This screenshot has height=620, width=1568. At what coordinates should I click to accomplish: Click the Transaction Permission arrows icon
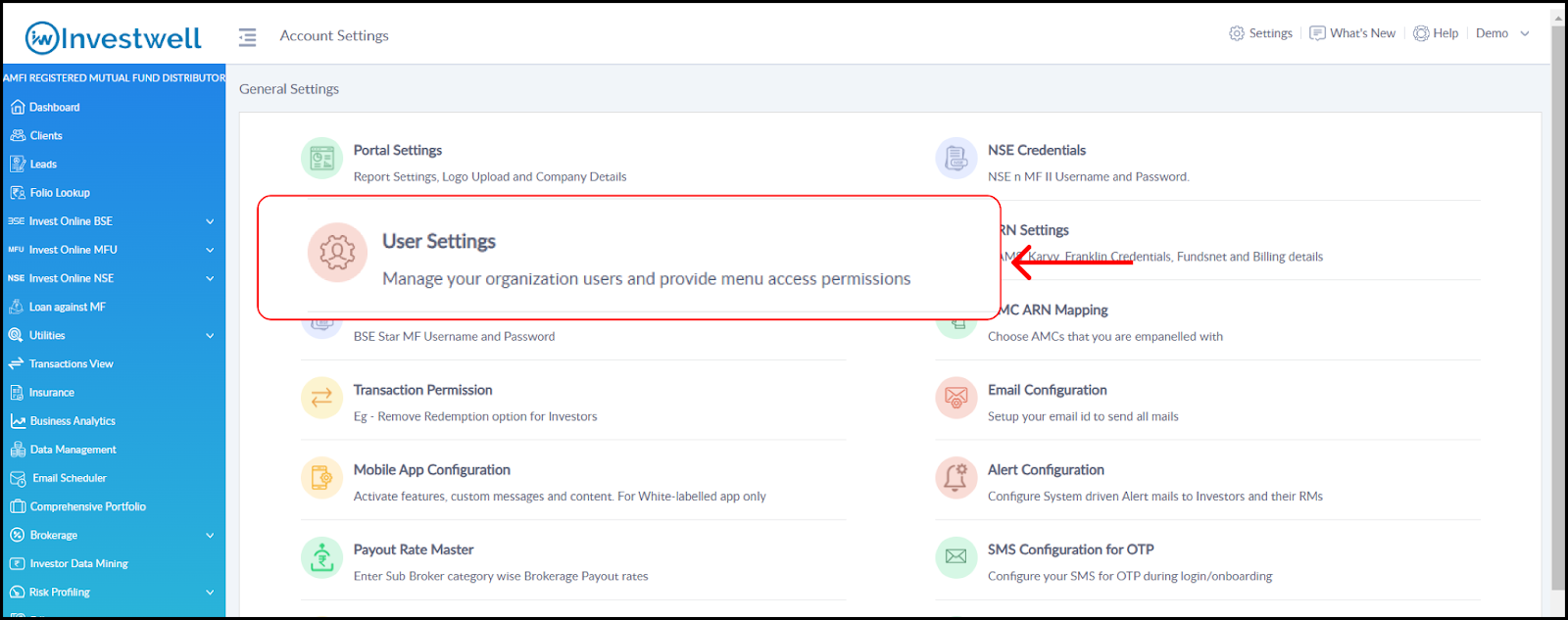(x=321, y=398)
